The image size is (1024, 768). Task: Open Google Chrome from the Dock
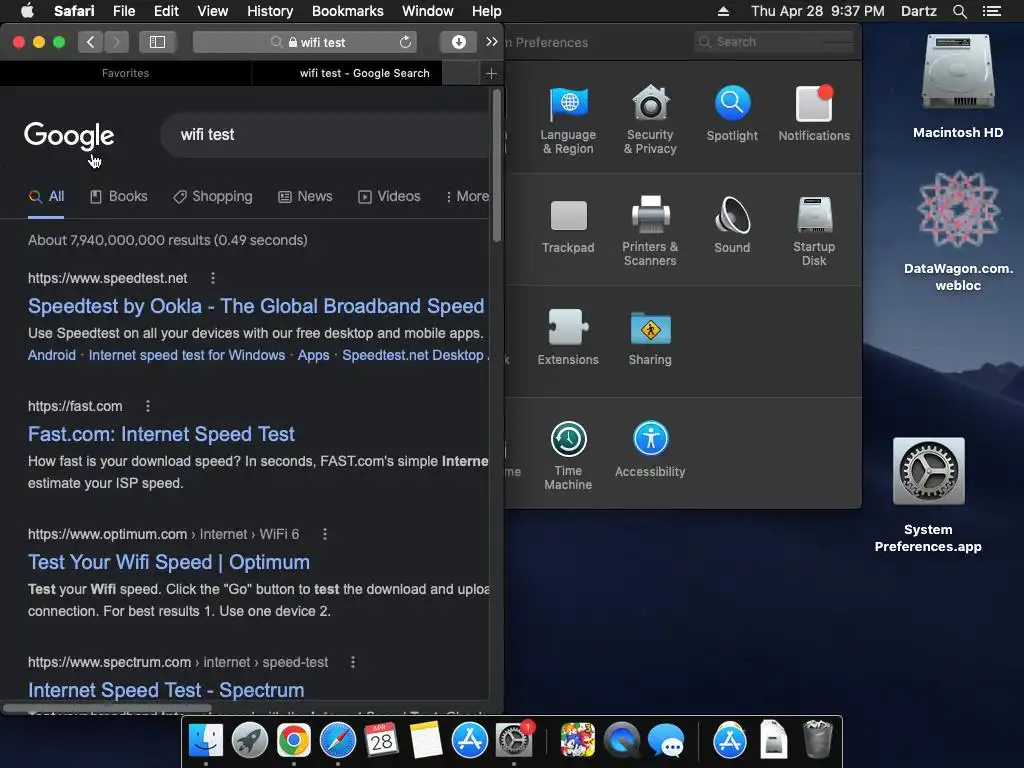coord(293,741)
